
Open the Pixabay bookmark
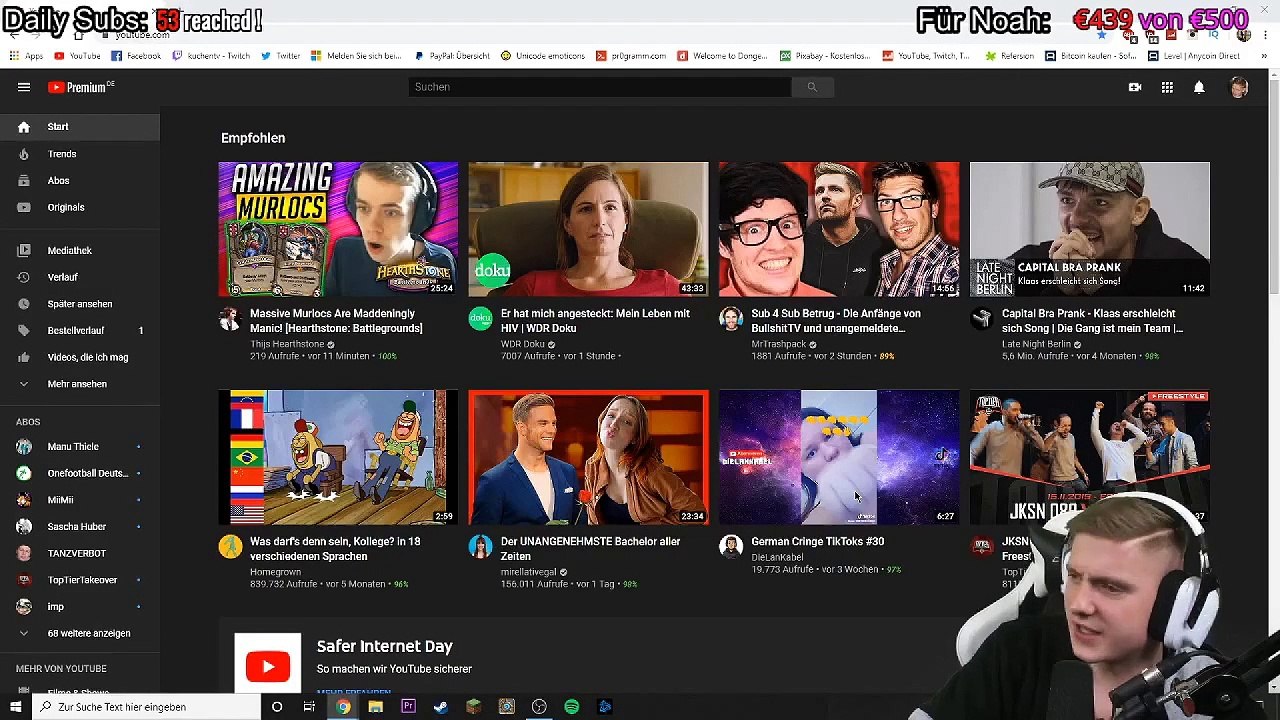[x=825, y=56]
